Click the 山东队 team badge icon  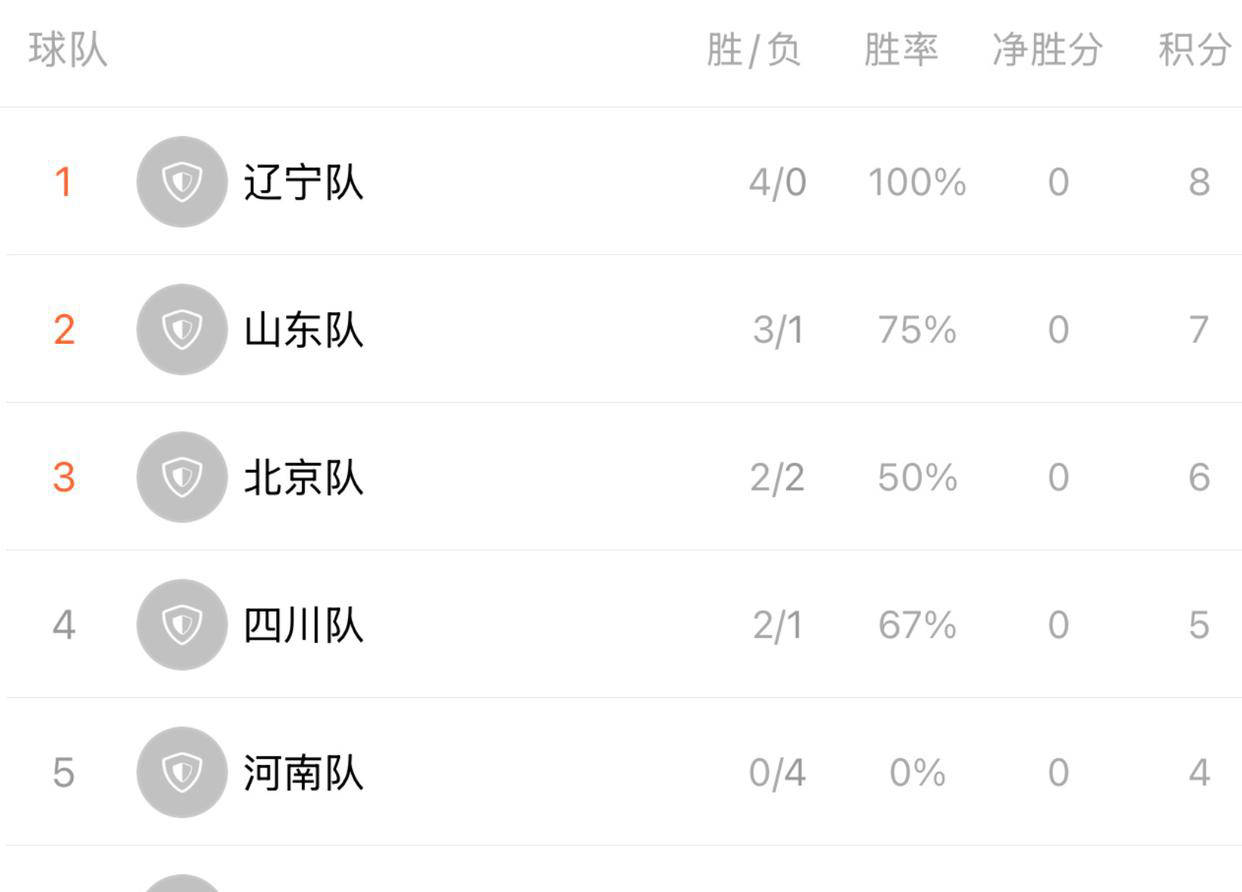[181, 329]
